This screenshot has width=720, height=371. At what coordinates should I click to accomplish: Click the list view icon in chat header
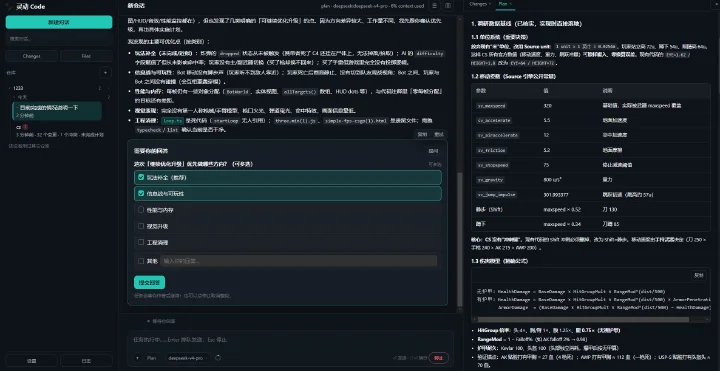point(434,6)
